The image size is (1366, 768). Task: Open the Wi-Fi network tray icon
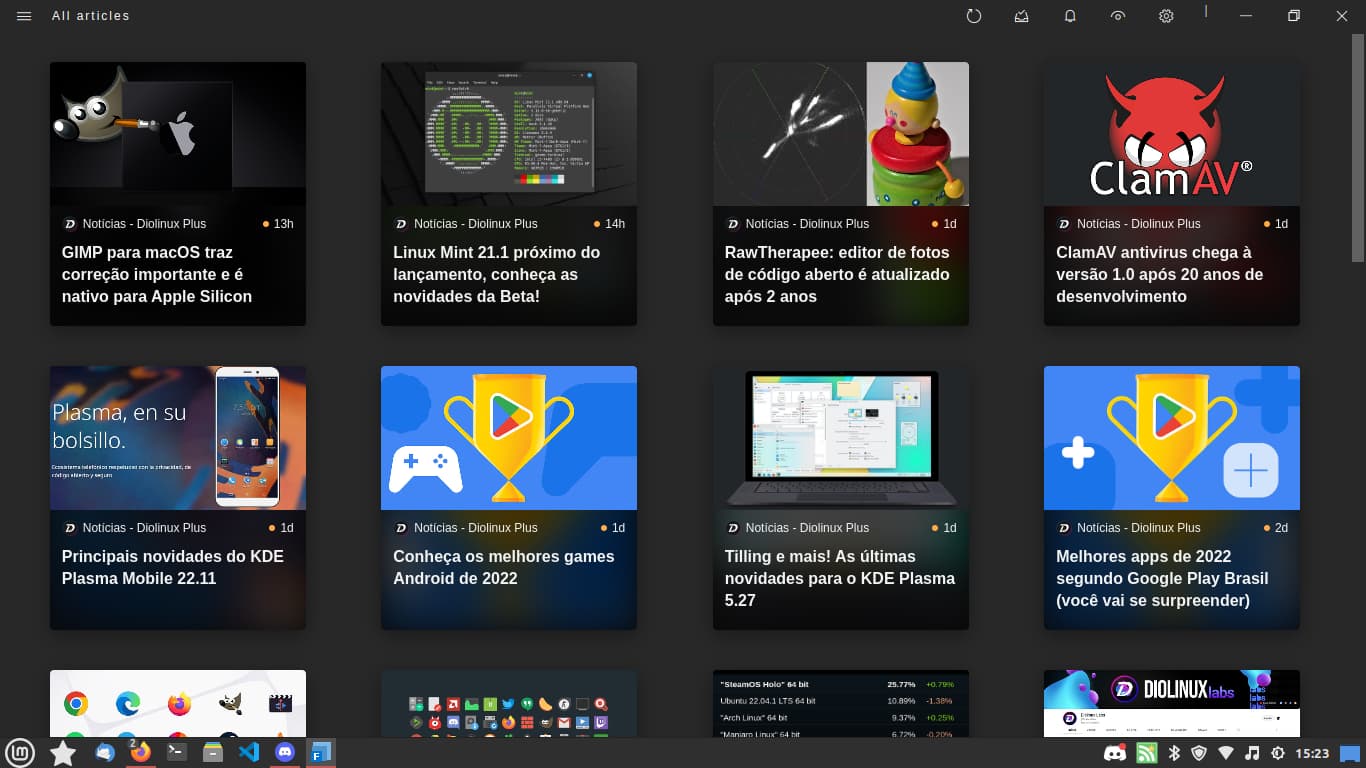tap(1225, 753)
